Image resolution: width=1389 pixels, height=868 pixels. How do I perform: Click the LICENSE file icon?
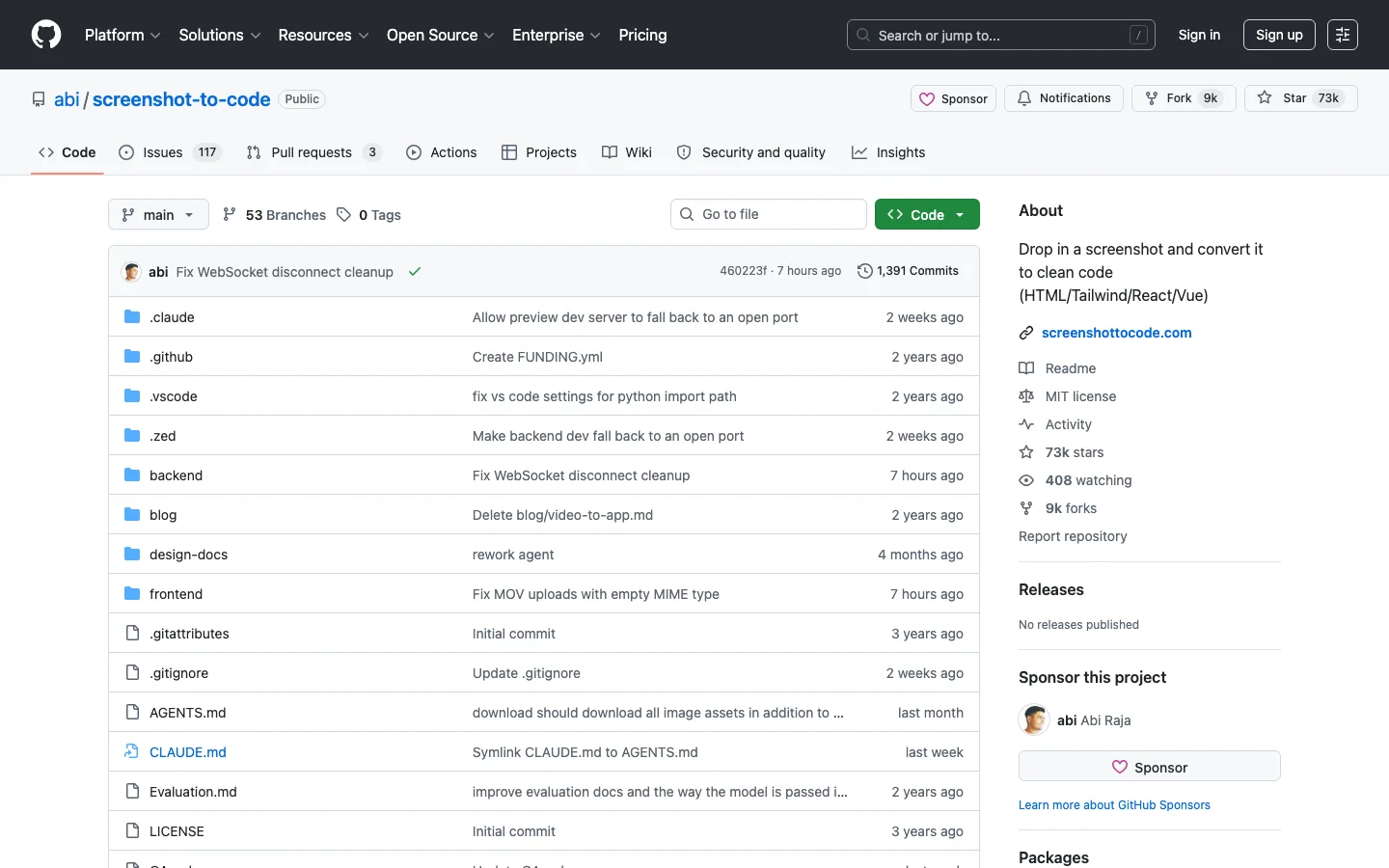(x=132, y=830)
